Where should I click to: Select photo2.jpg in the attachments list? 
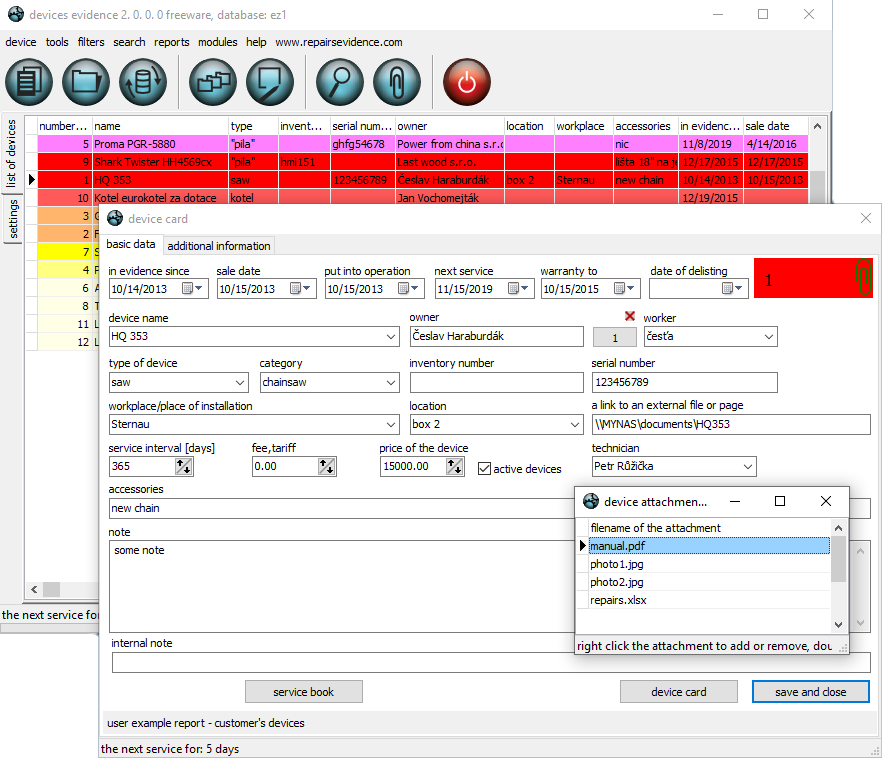point(709,582)
